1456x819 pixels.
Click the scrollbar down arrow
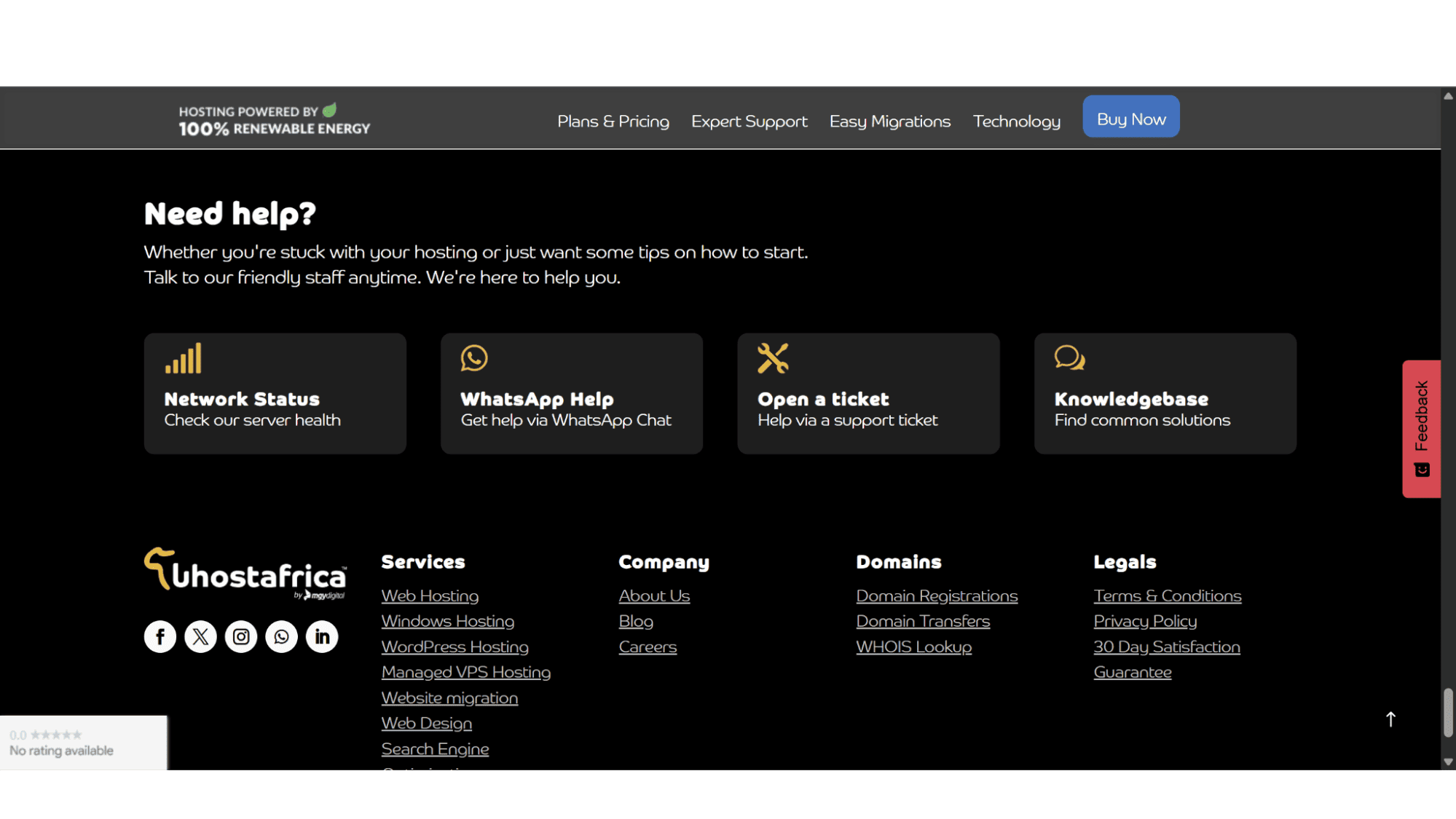click(x=1448, y=762)
